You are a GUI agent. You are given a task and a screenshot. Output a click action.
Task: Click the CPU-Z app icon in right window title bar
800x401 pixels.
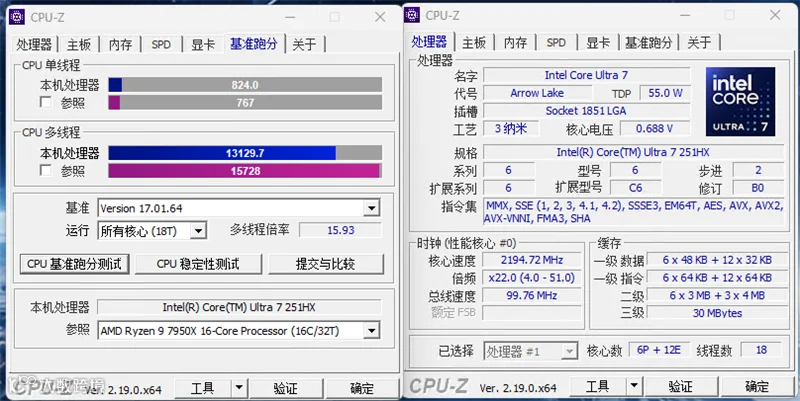(412, 15)
